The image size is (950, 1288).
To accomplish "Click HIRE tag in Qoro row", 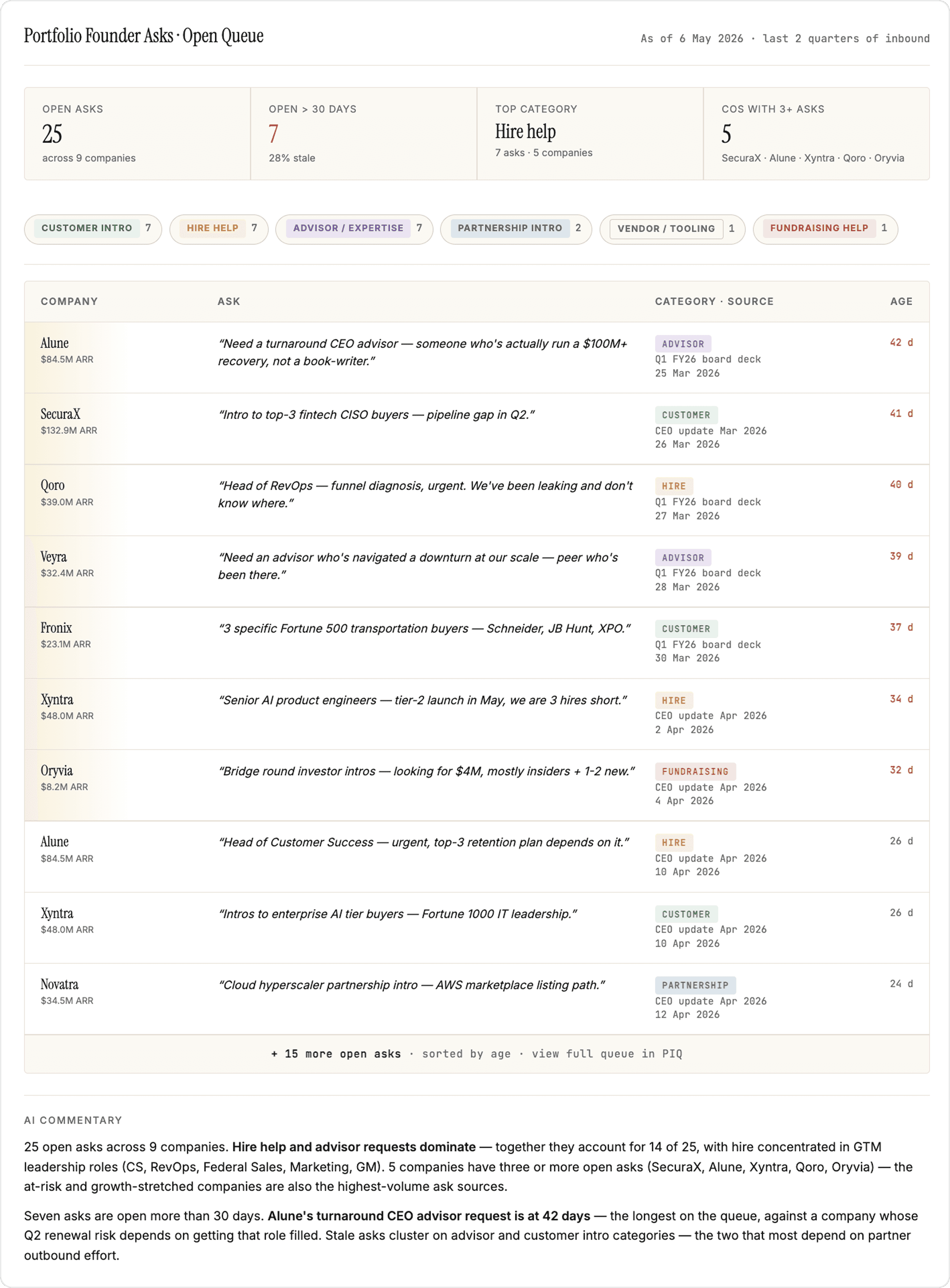I will (x=674, y=486).
